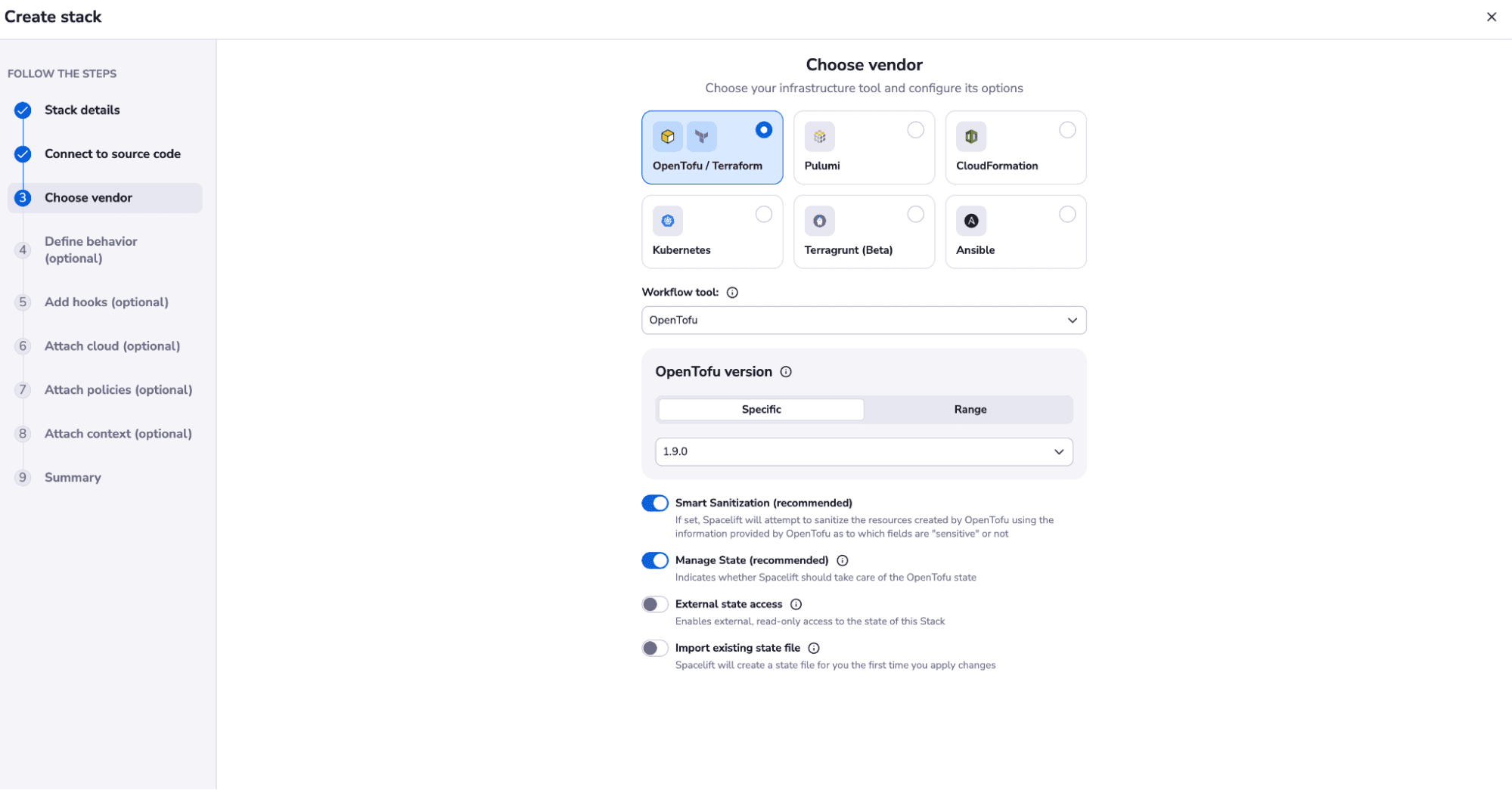Click the Ansible logo icon

tap(971, 221)
